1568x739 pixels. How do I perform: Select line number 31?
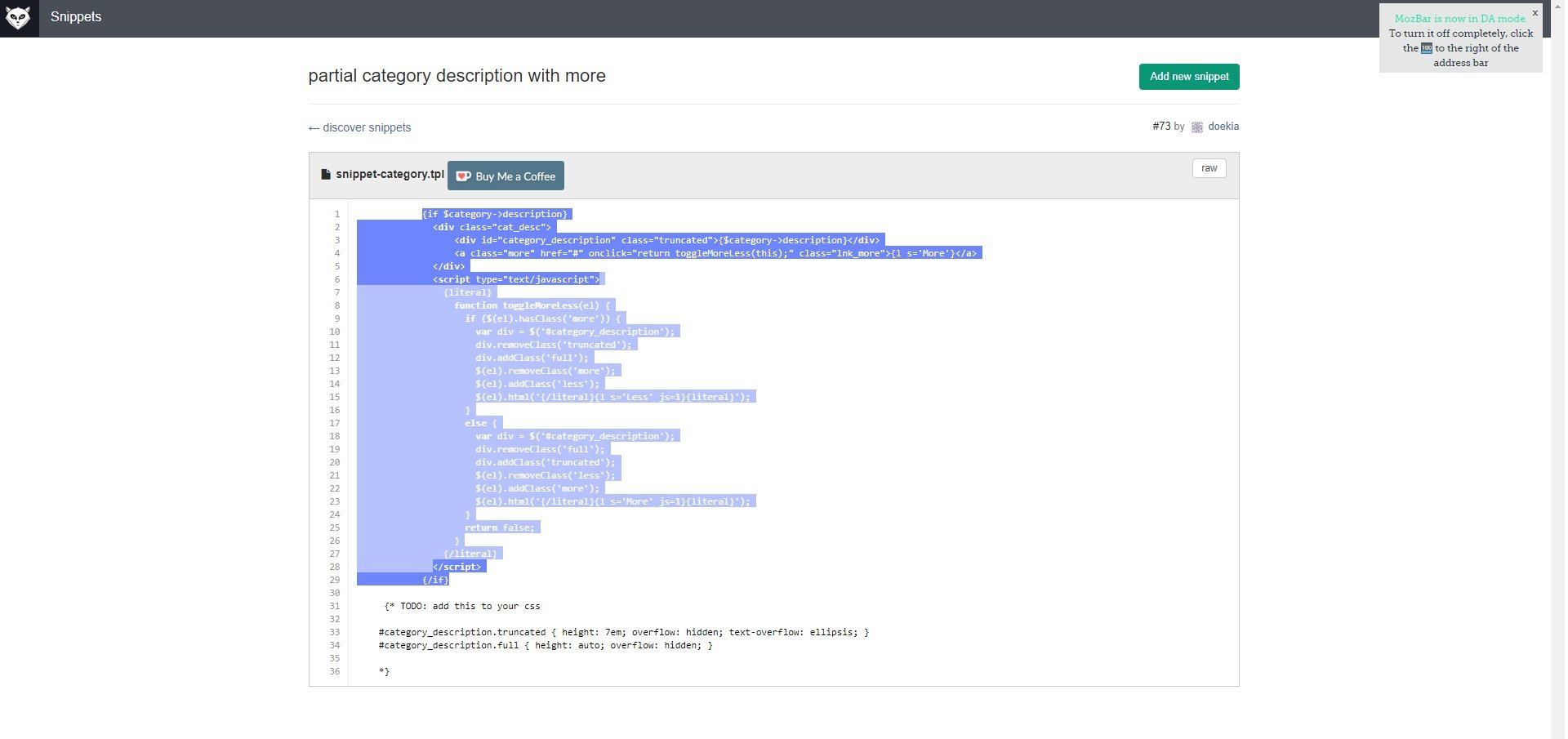pyautogui.click(x=335, y=606)
